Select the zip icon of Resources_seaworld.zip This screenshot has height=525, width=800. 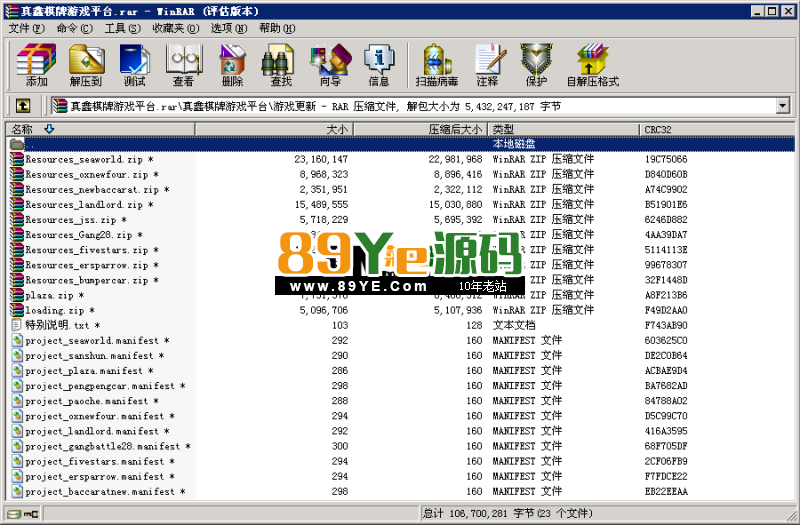coord(17,159)
